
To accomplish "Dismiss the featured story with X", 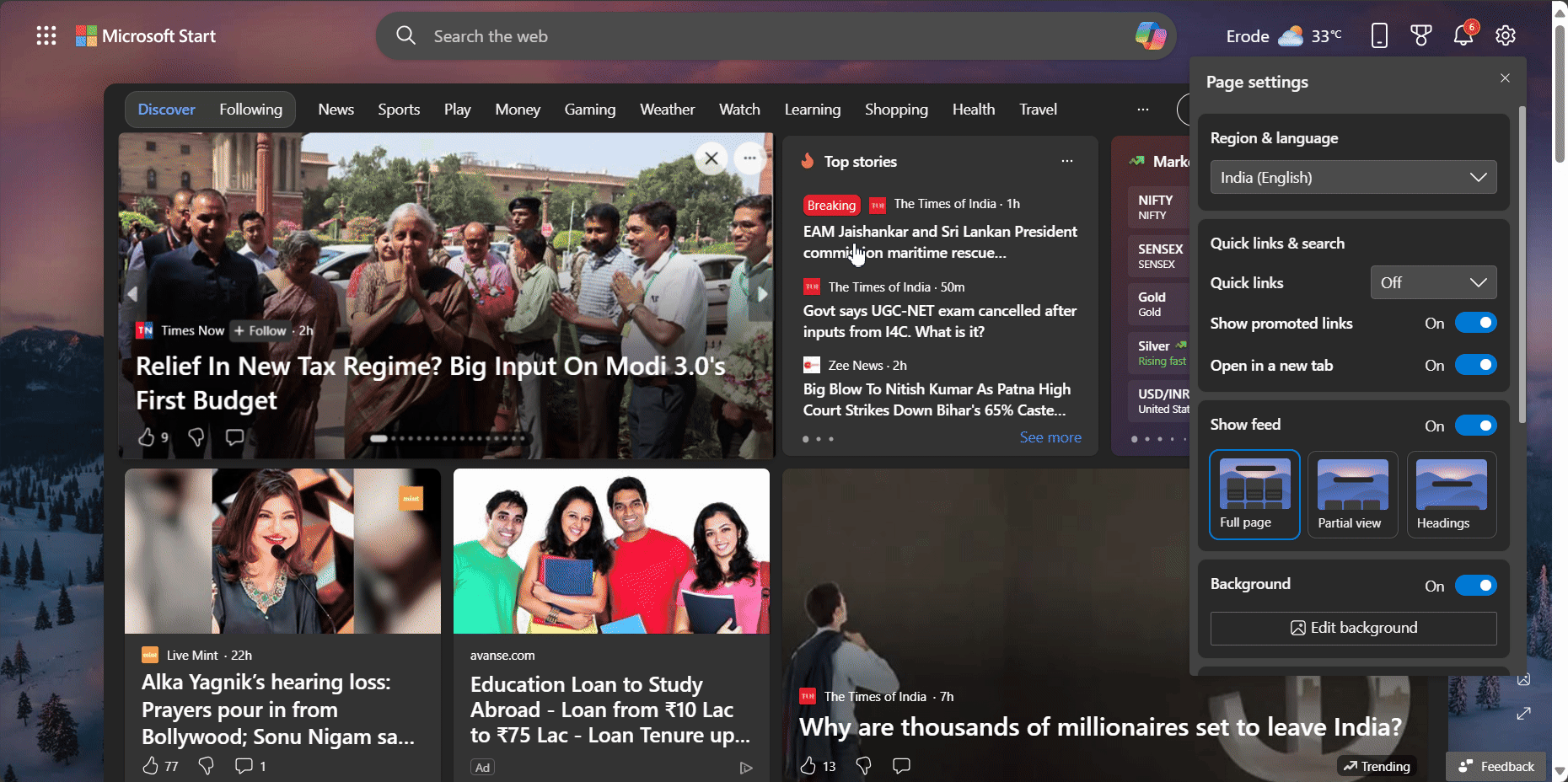I will pyautogui.click(x=712, y=158).
